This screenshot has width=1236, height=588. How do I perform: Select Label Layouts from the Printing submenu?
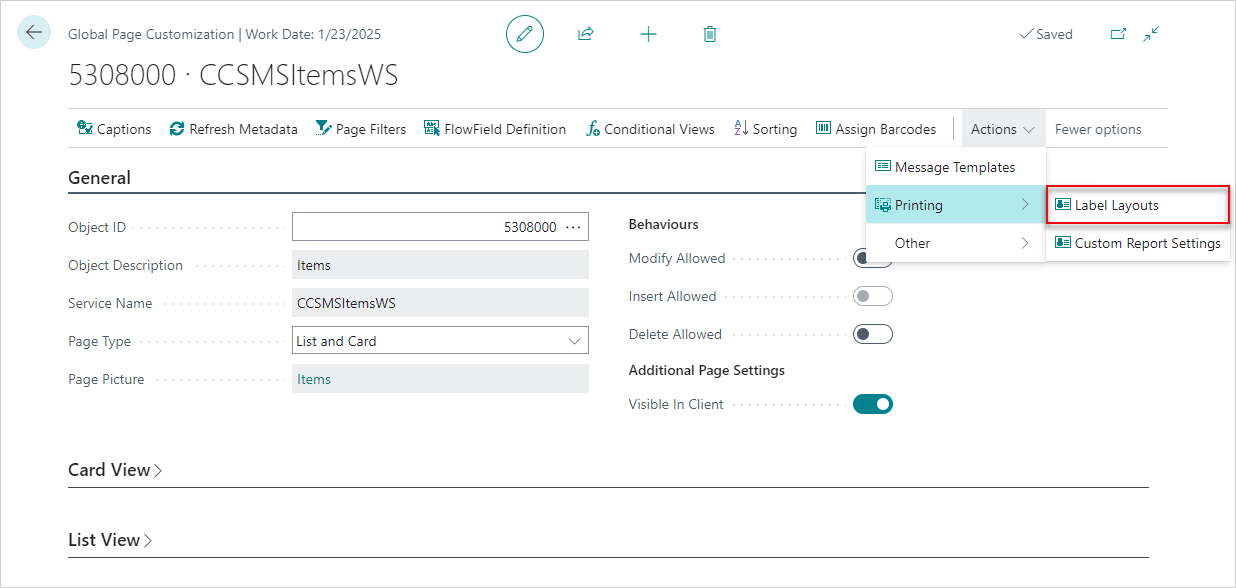1137,204
